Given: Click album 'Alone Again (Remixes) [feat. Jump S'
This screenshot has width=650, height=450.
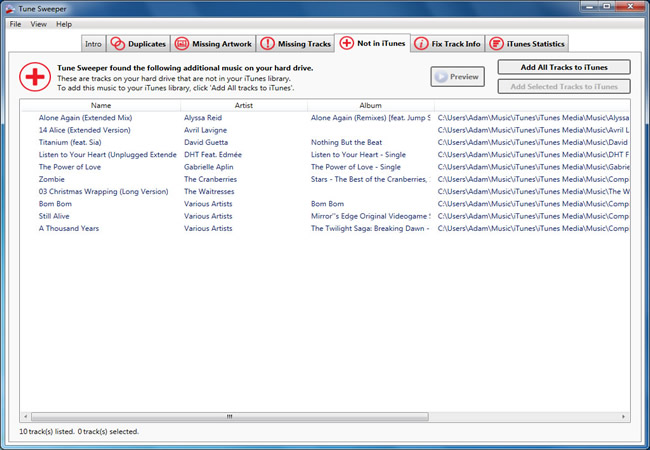Looking at the screenshot, I should click(371, 118).
